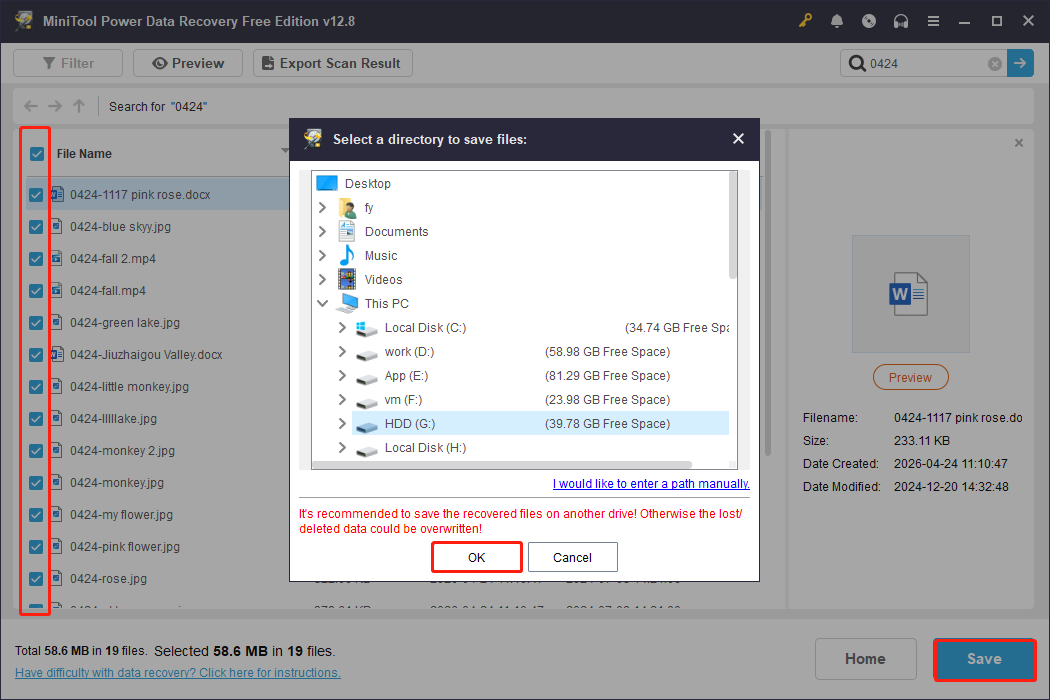This screenshot has height=700, width=1050.
Task: Uncheck 0424-1117 pink rose.docx checkbox
Action: [36, 195]
